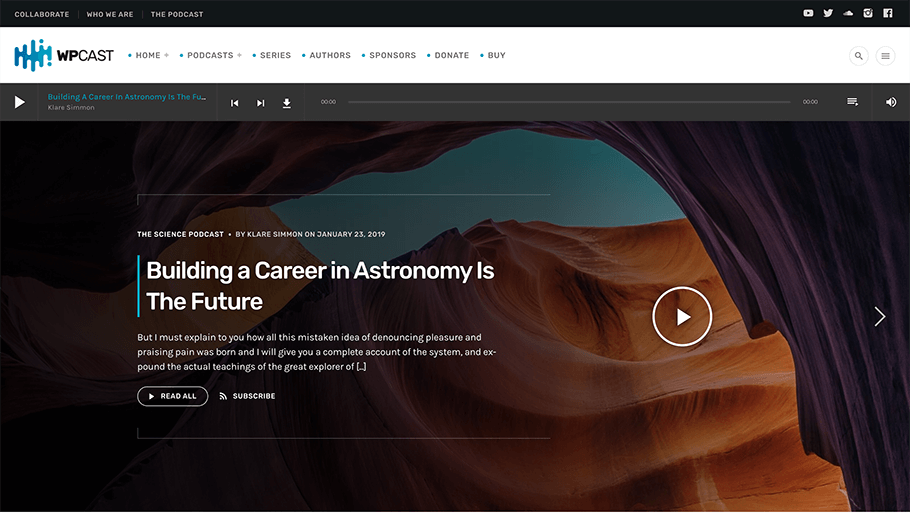Image resolution: width=910 pixels, height=513 pixels.
Task: Open the Sponsors menu item
Action: point(392,55)
